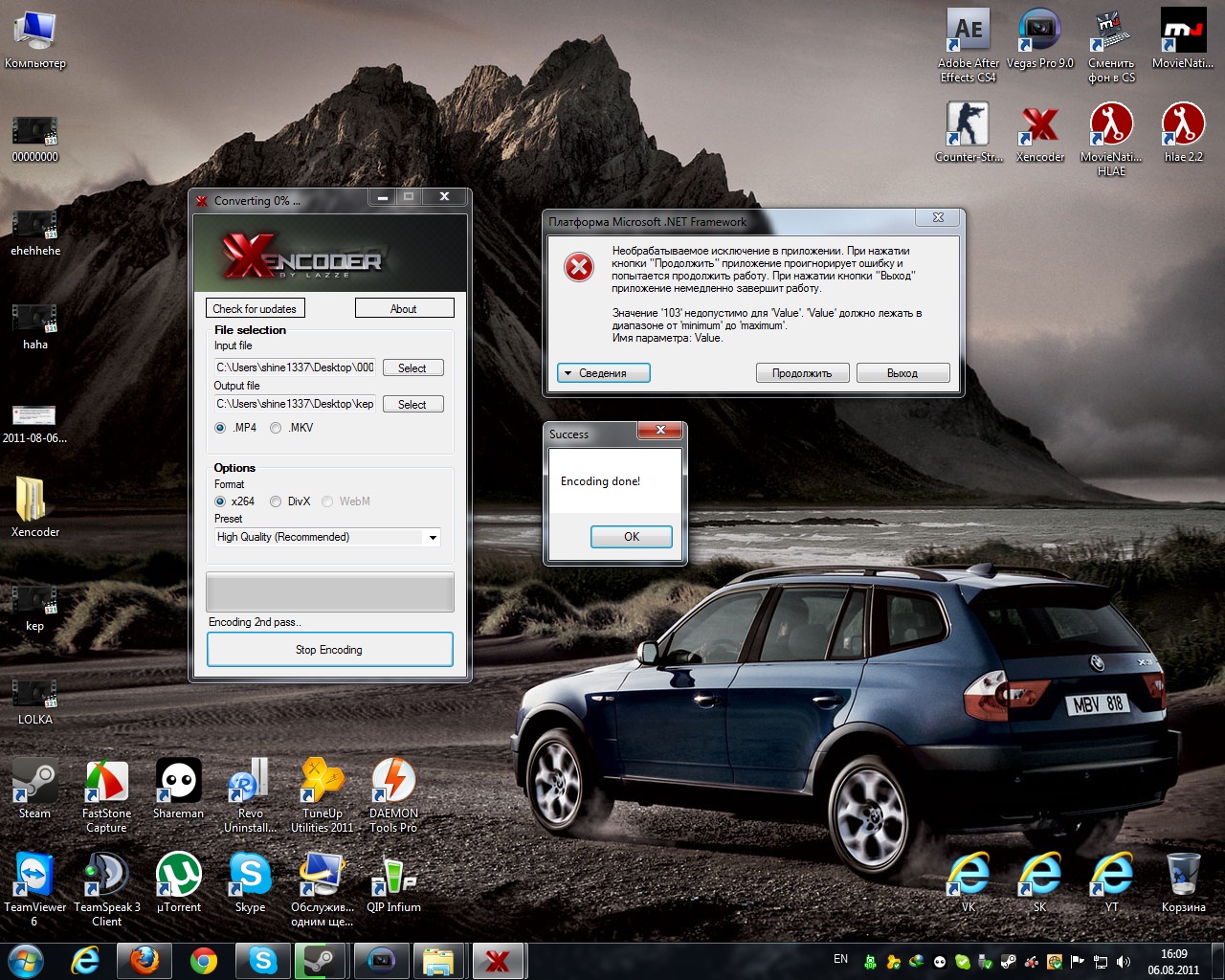Viewport: 1225px width, 980px height.
Task: Launch the Skype desktop shortcut
Action: pyautogui.click(x=250, y=881)
